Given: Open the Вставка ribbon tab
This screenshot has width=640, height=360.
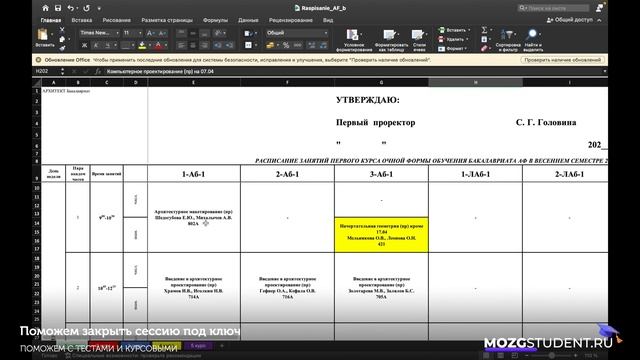Looking at the screenshot, I should [82, 20].
